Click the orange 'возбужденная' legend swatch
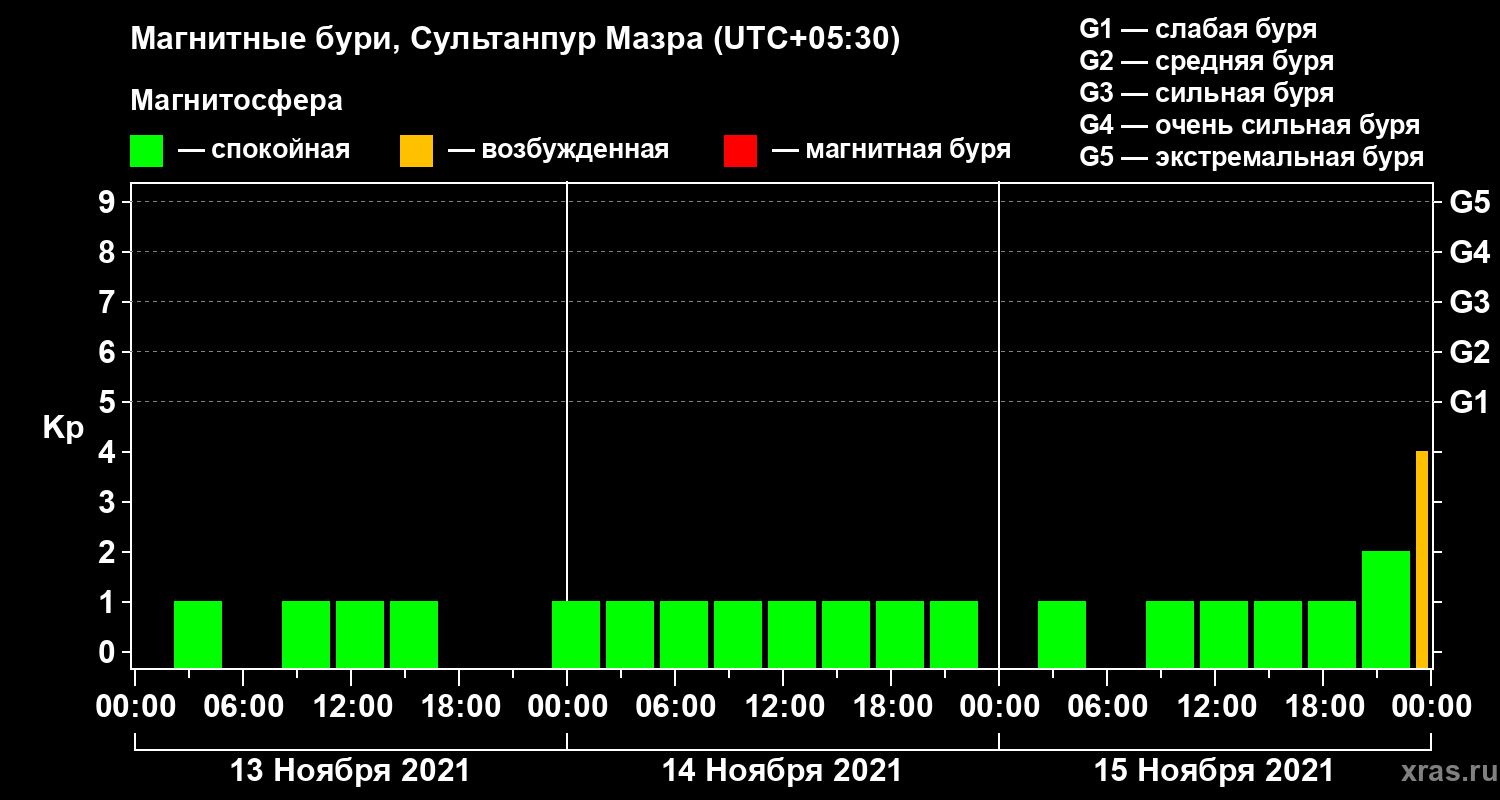 (x=416, y=151)
